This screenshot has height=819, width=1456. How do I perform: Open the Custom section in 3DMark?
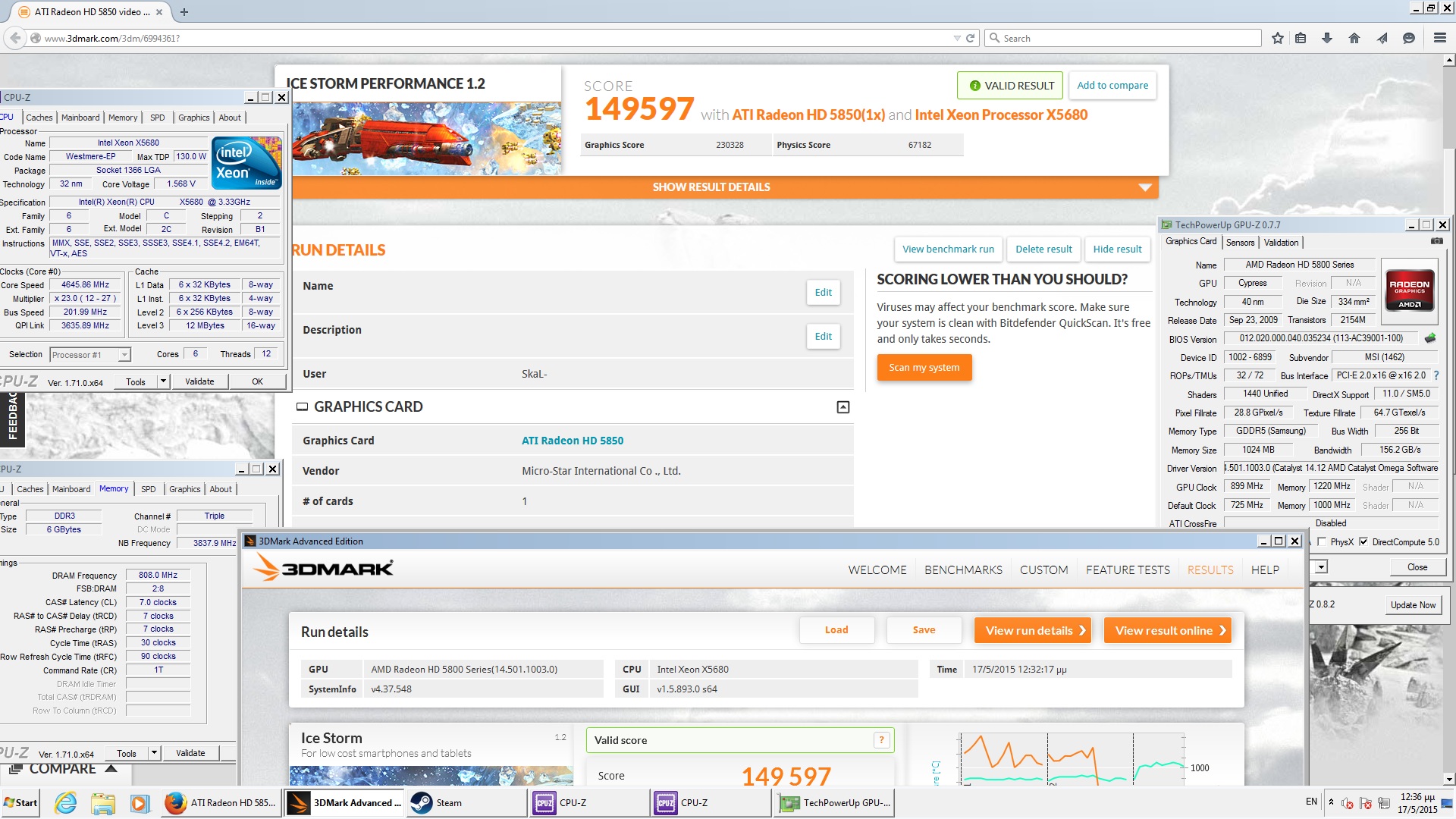click(x=1043, y=570)
